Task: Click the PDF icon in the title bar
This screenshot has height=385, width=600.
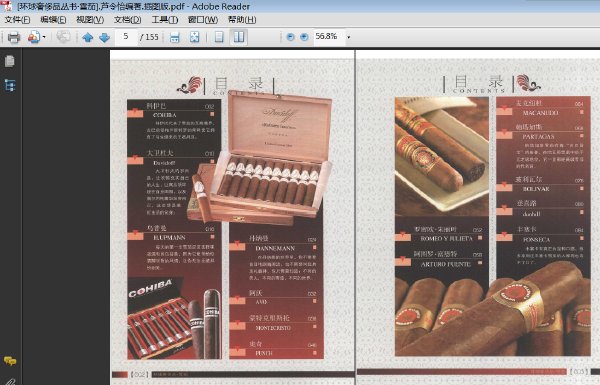Action: 7,6
